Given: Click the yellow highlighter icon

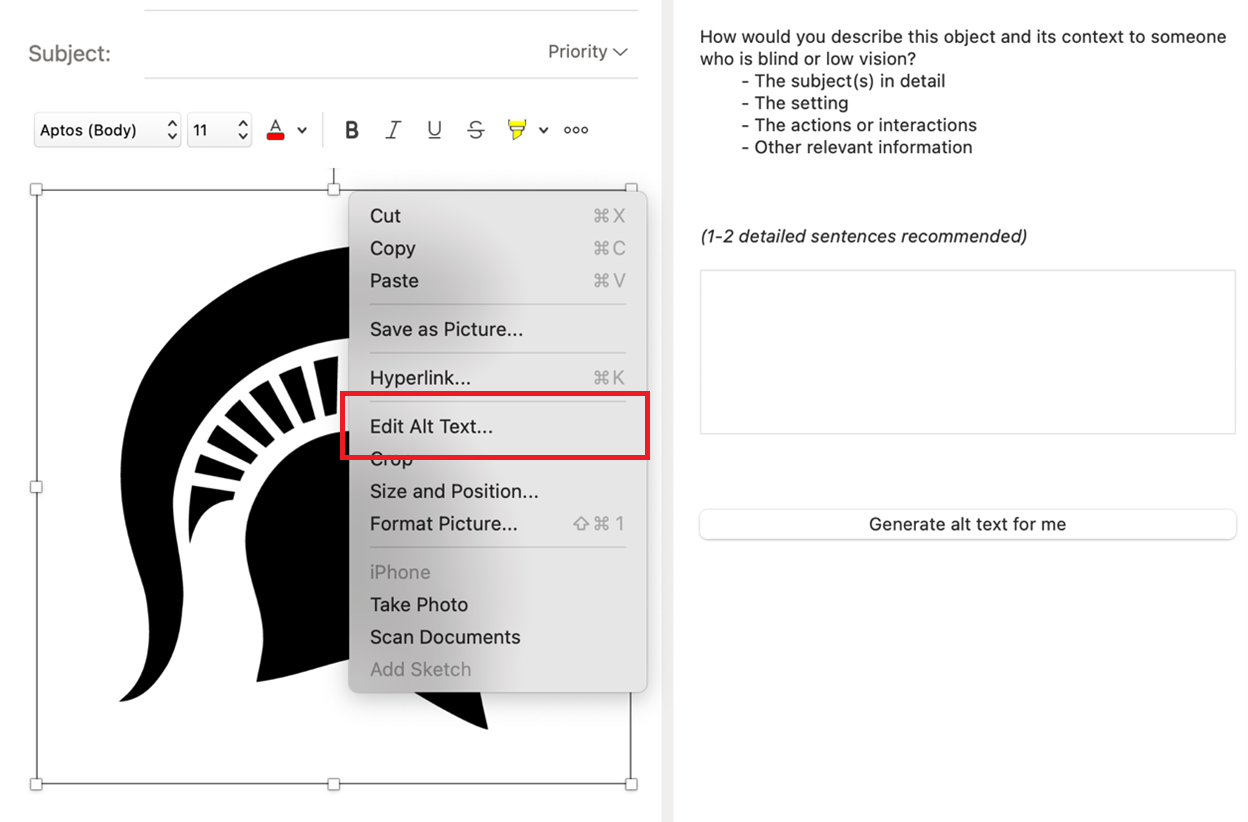Looking at the screenshot, I should pyautogui.click(x=516, y=130).
